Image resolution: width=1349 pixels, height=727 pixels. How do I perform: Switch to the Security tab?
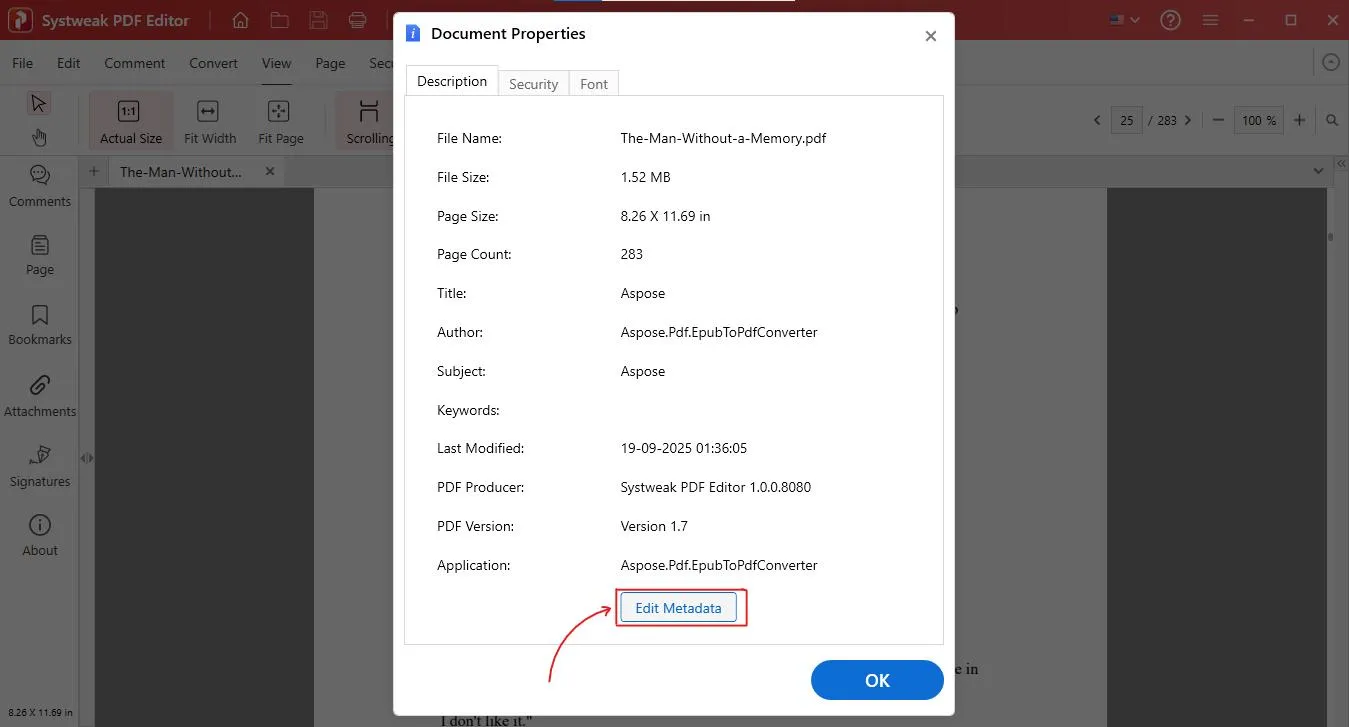coord(533,83)
